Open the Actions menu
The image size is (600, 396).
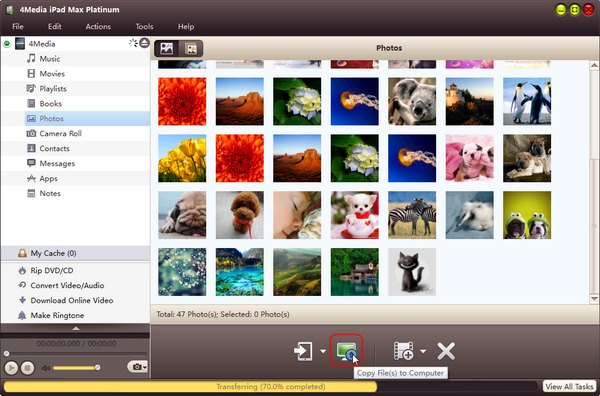[x=98, y=26]
